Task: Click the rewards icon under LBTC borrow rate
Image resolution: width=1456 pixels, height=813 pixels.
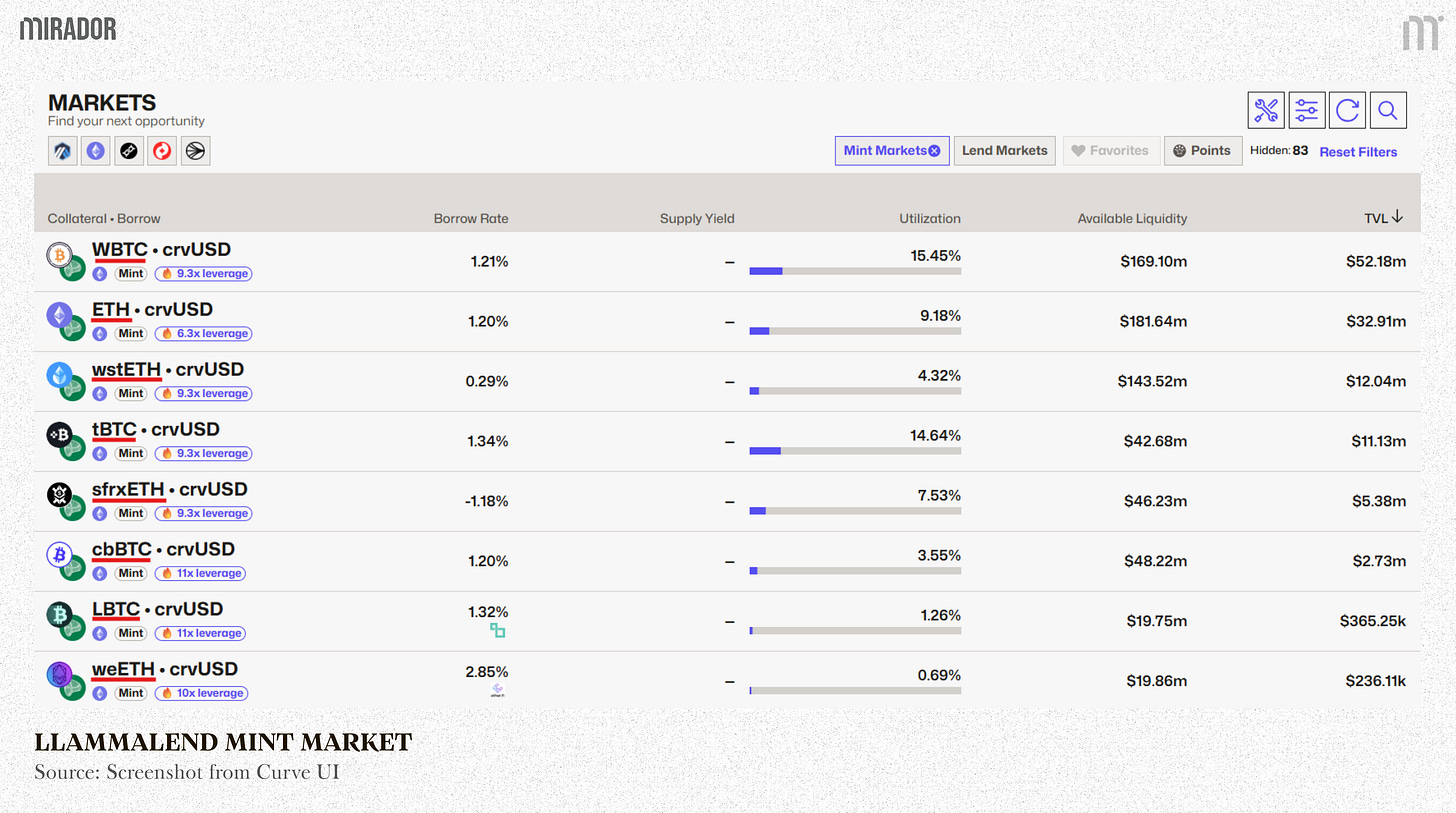Action: click(x=497, y=631)
